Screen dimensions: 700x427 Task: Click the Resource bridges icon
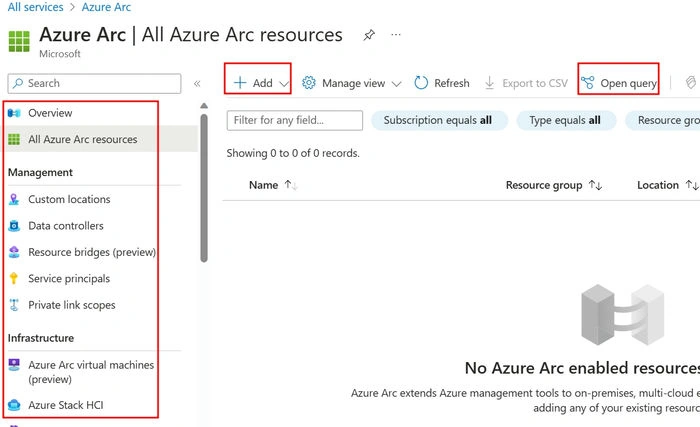pos(14,252)
